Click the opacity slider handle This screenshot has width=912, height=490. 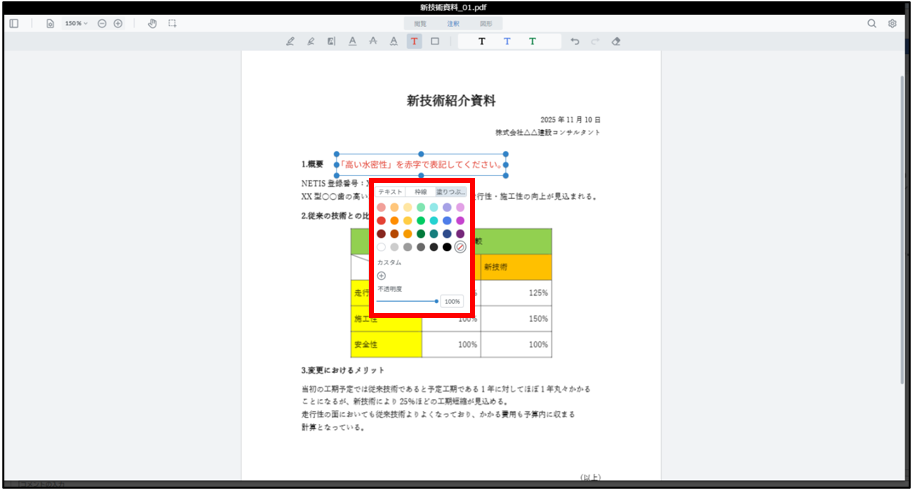[436, 301]
